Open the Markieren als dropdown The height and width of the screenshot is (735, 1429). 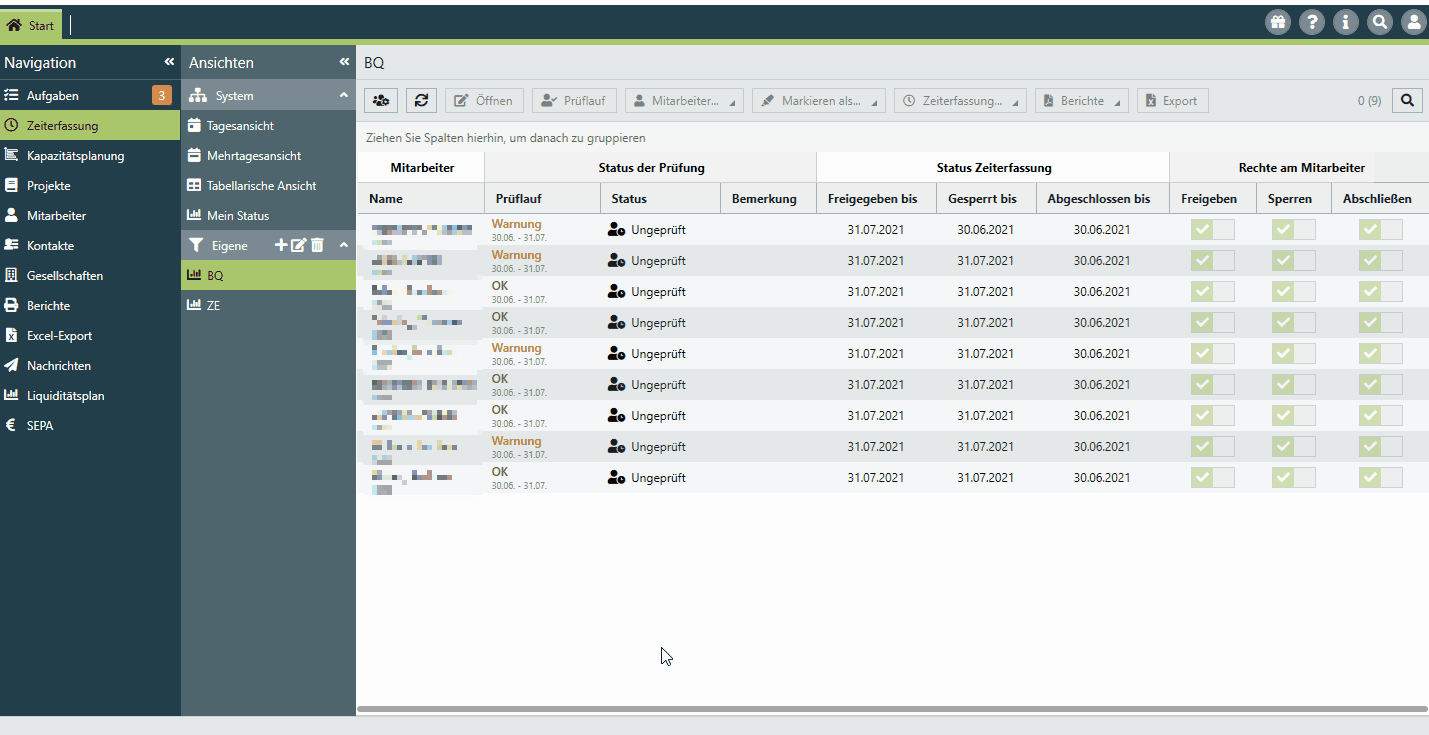(x=819, y=100)
